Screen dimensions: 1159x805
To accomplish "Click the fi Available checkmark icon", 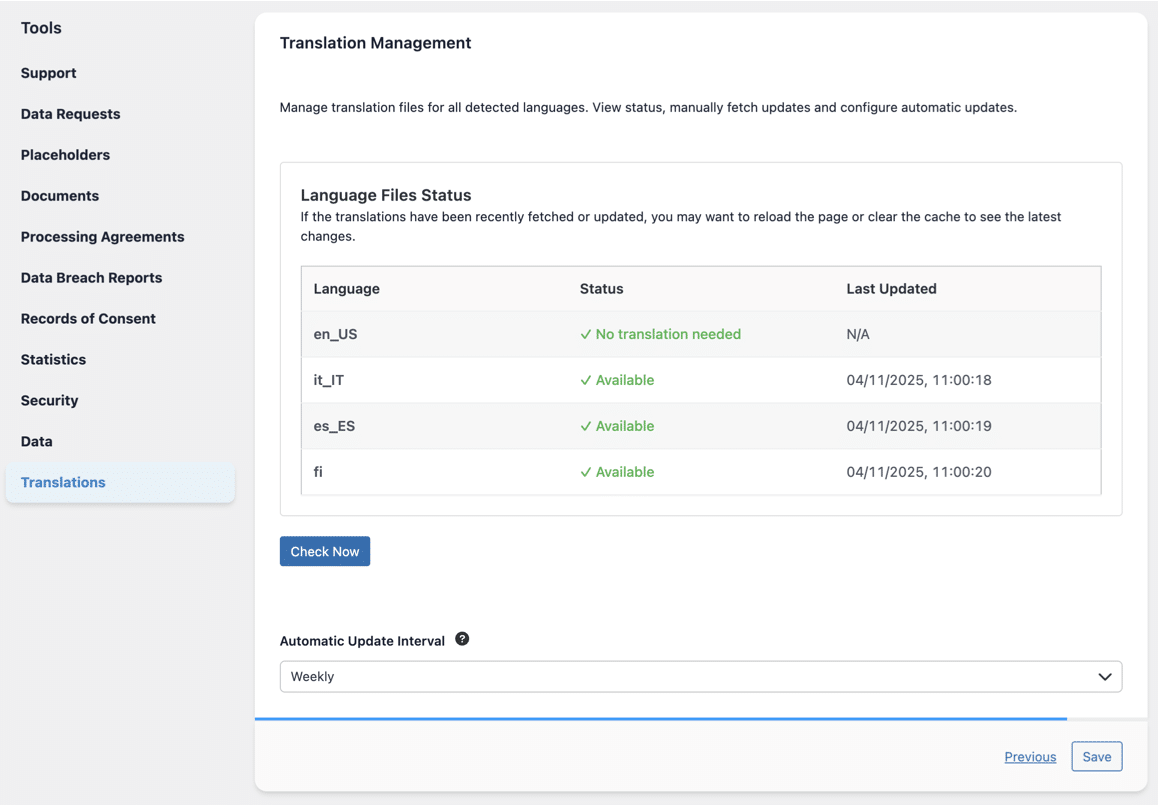I will (586, 473).
